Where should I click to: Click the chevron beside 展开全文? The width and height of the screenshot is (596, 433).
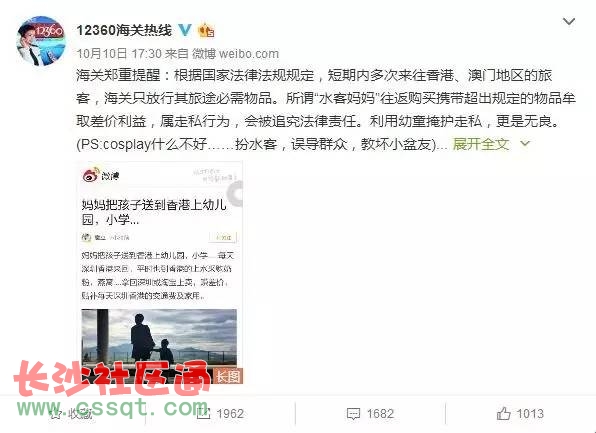pos(525,144)
